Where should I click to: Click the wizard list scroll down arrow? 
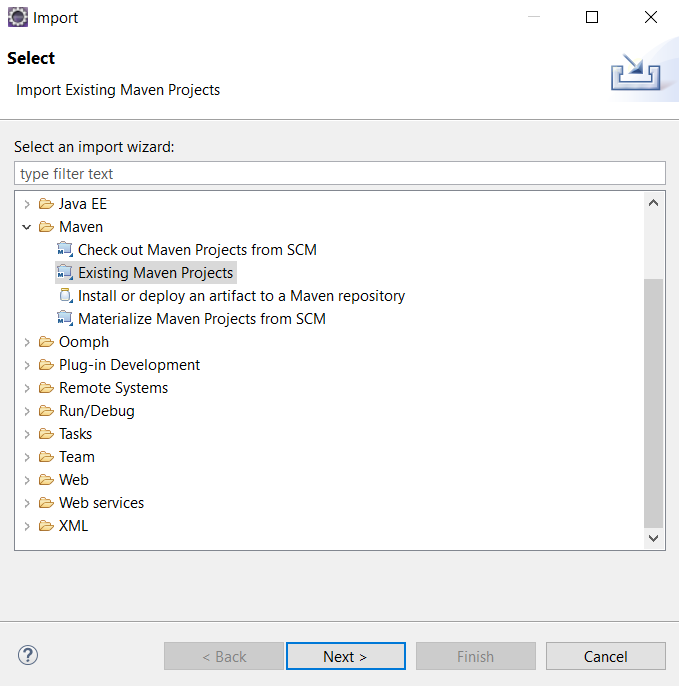pyautogui.click(x=654, y=538)
